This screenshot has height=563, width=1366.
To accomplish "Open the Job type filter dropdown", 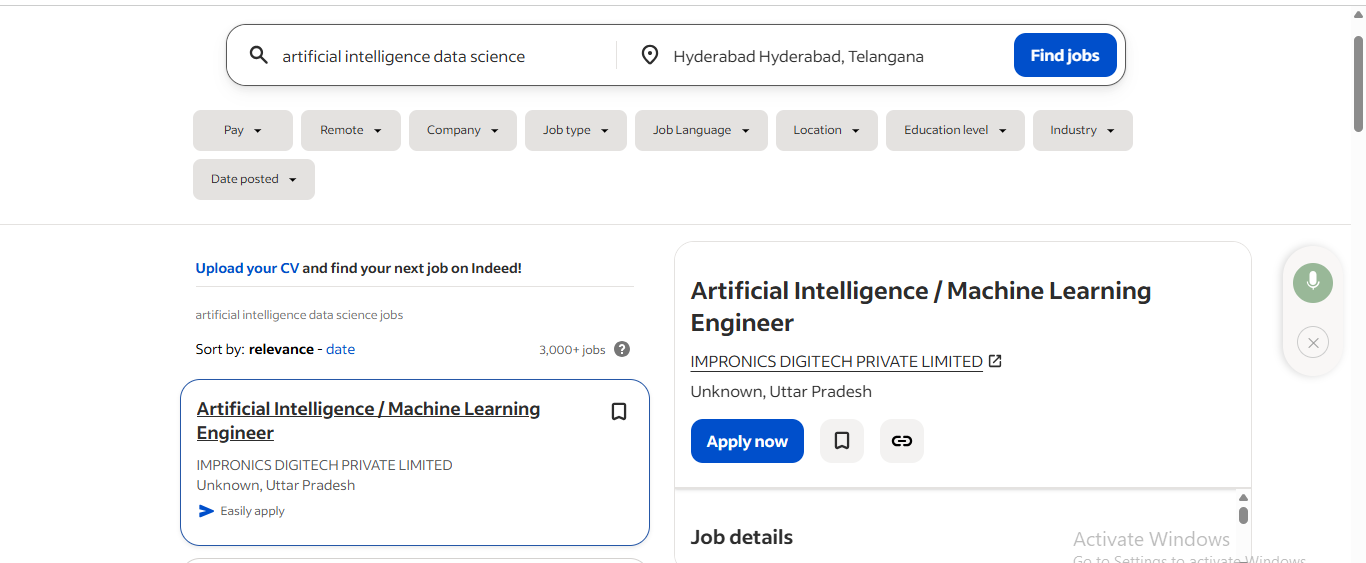I will (576, 130).
